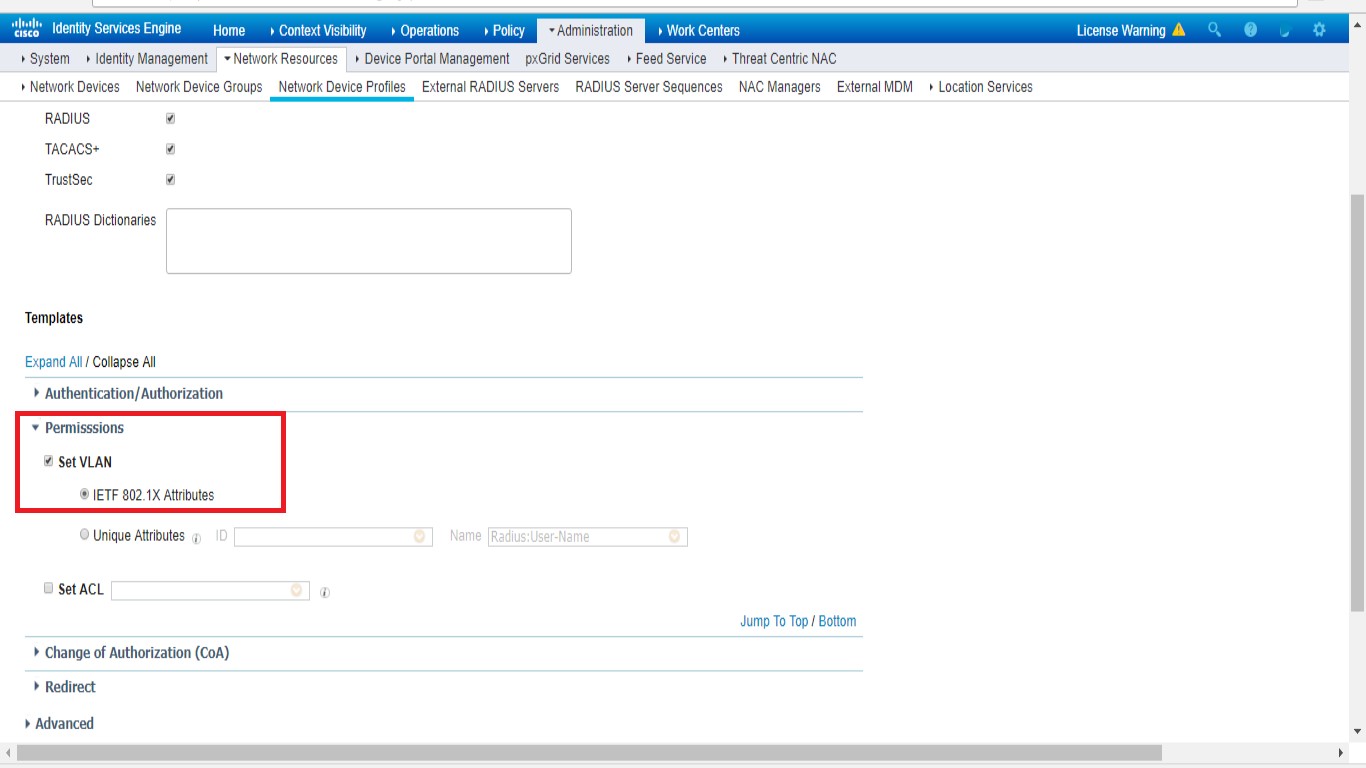Click the License Warning text
The width and height of the screenshot is (1366, 768).
(1121, 30)
